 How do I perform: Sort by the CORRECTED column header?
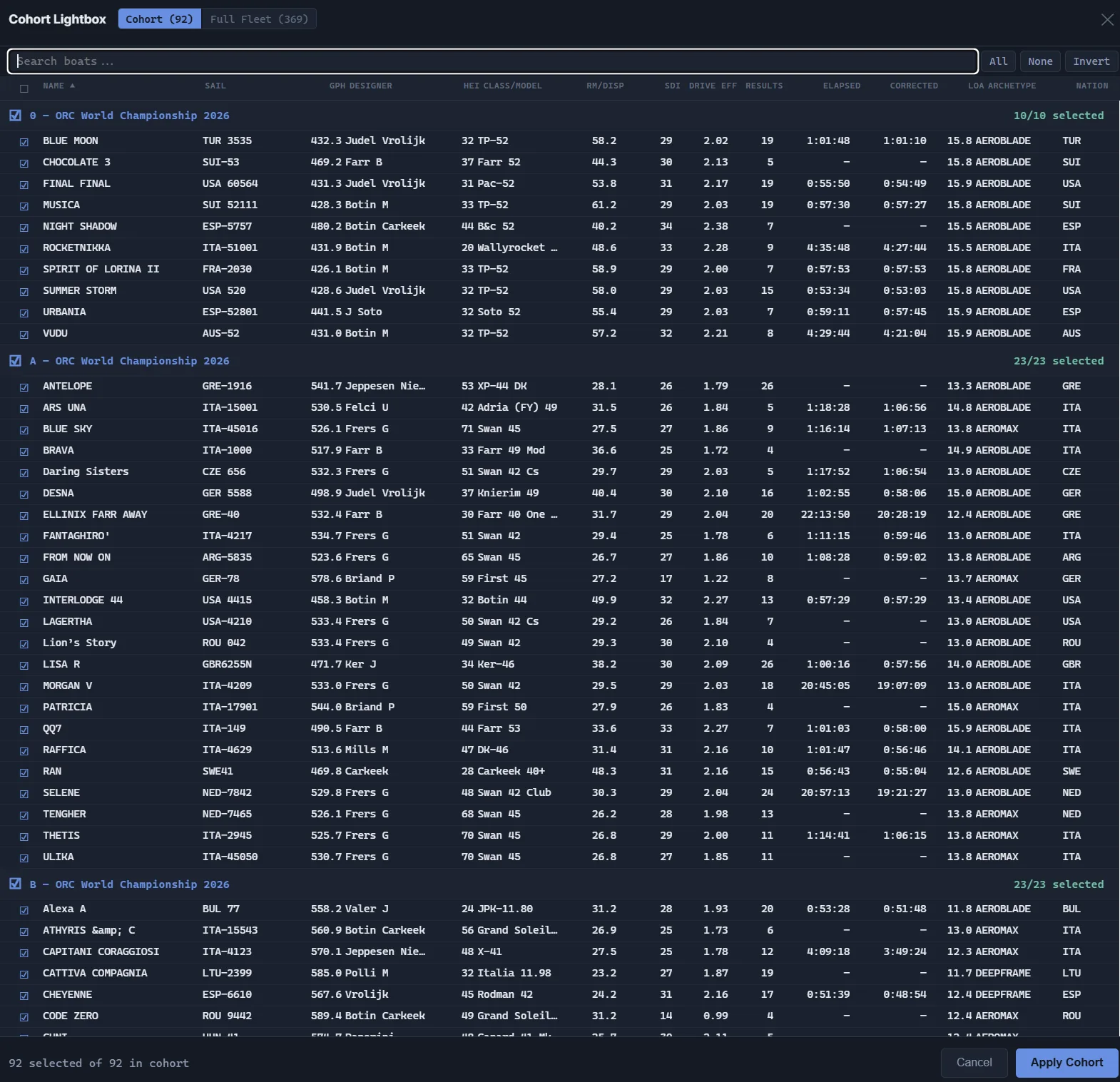coord(913,86)
